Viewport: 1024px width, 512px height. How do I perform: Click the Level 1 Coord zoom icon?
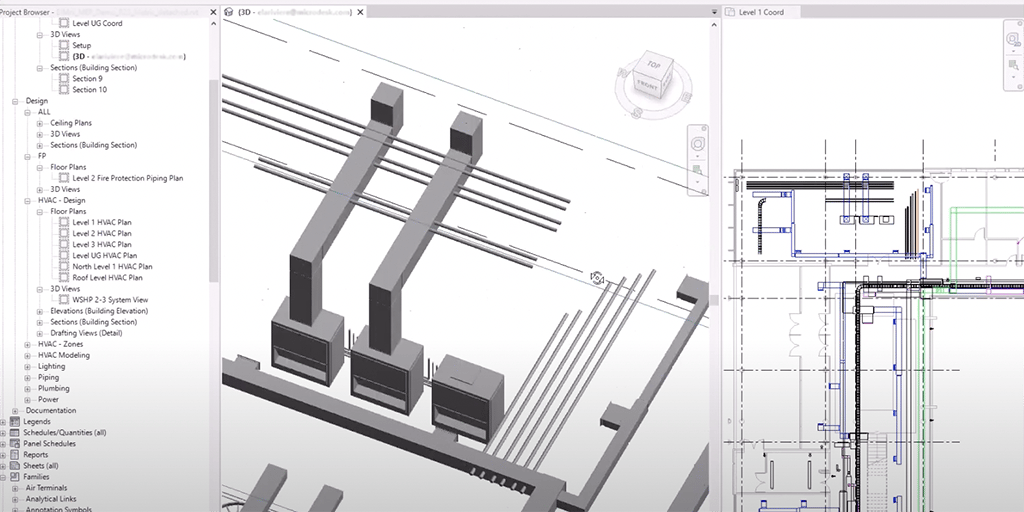[x=1014, y=65]
